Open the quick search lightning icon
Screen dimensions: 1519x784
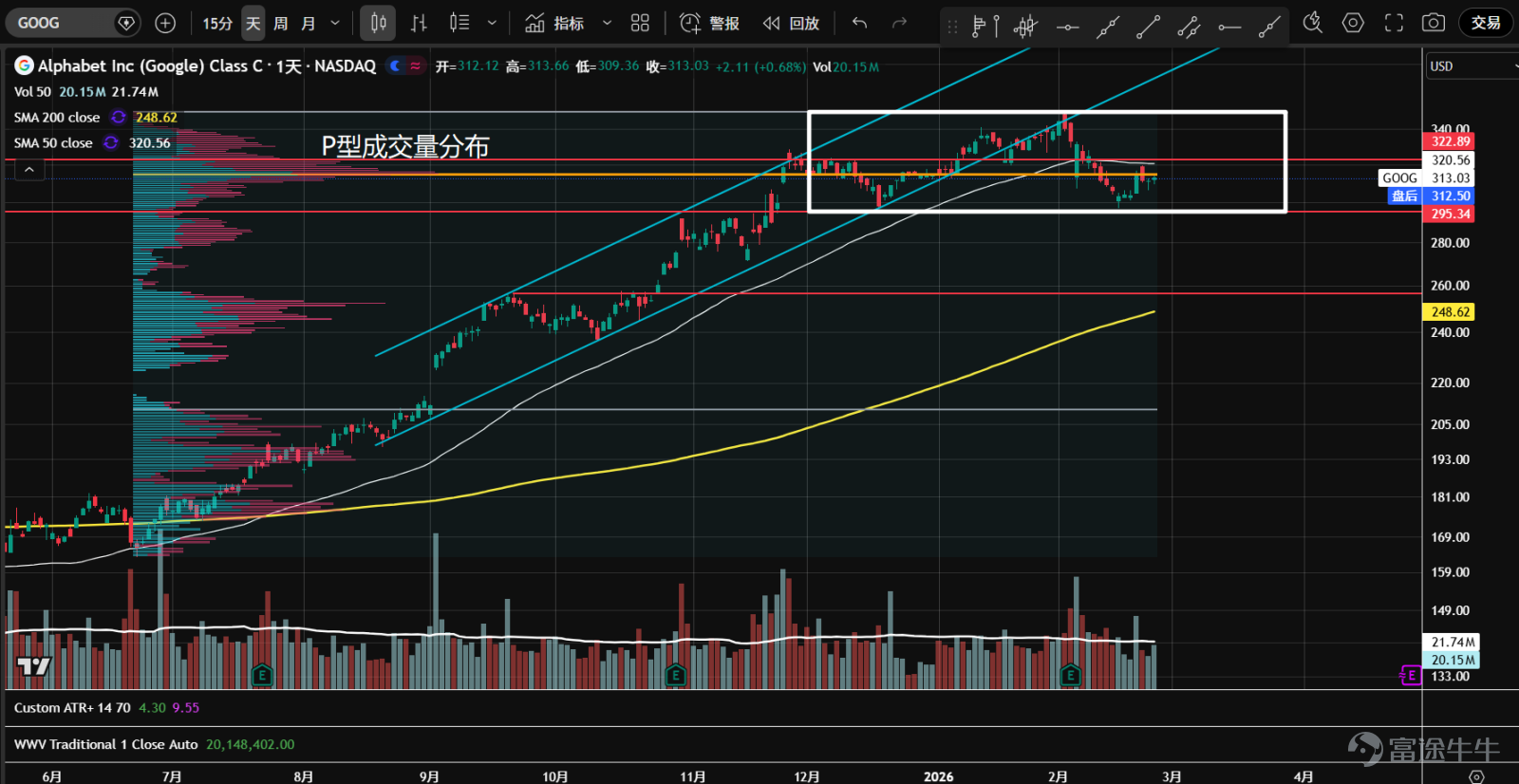(x=1313, y=23)
